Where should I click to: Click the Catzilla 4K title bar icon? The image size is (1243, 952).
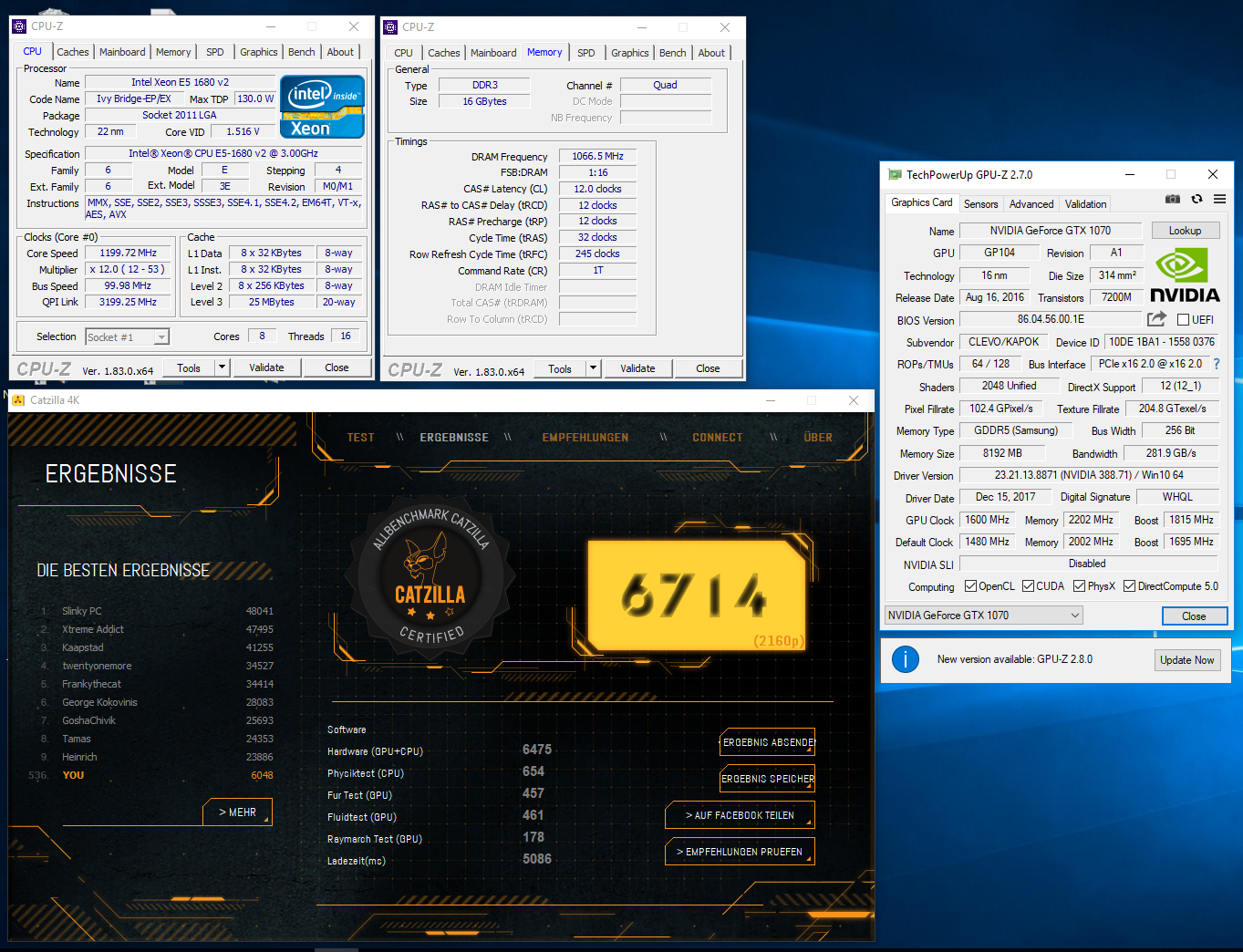[18, 400]
